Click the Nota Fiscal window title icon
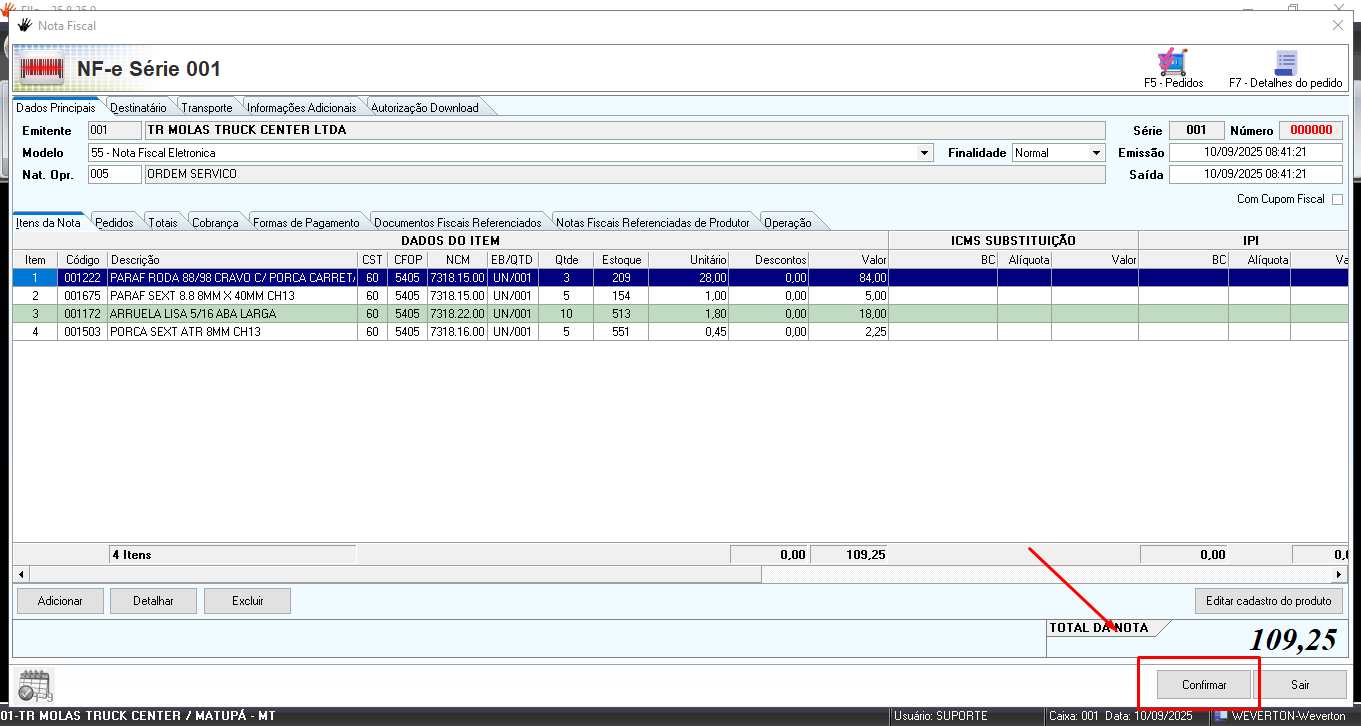The width and height of the screenshot is (1361, 726). [25, 25]
